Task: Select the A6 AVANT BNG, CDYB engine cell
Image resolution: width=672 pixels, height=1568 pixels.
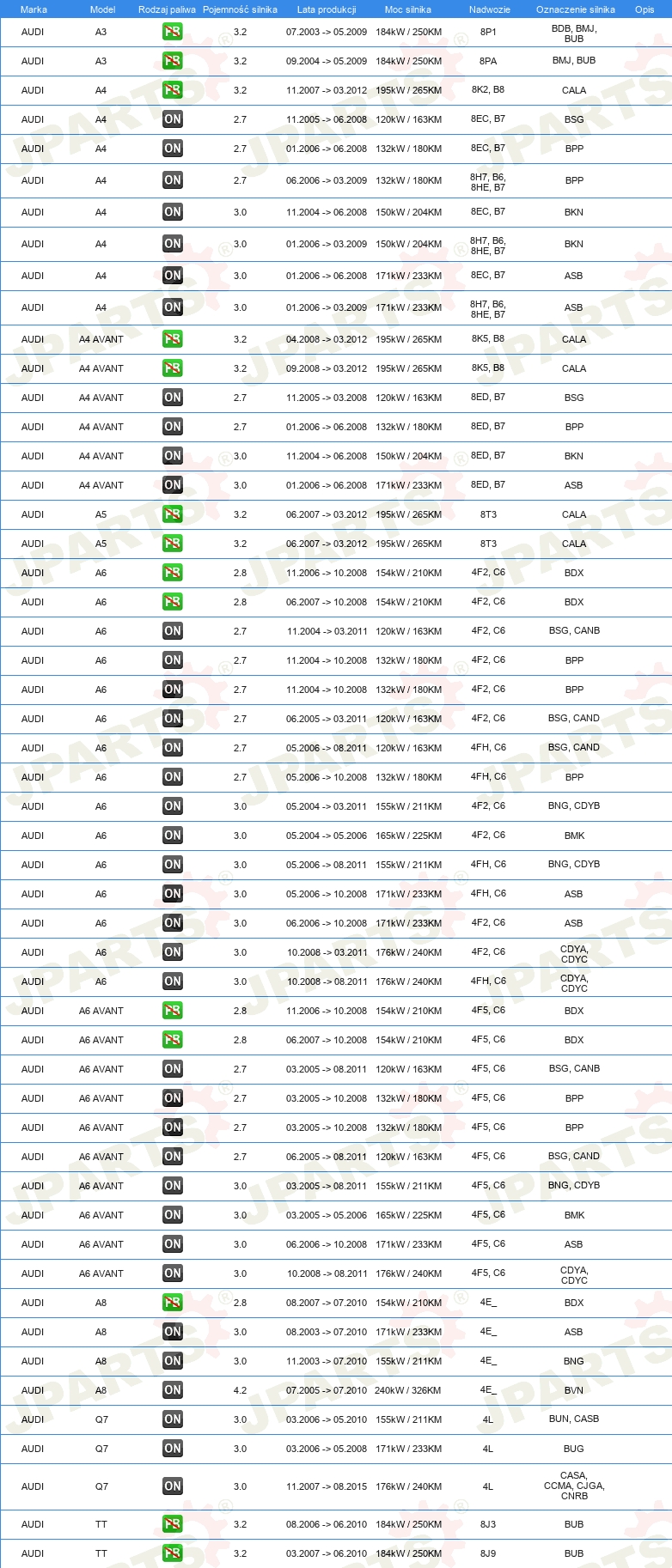Action: [574, 1185]
